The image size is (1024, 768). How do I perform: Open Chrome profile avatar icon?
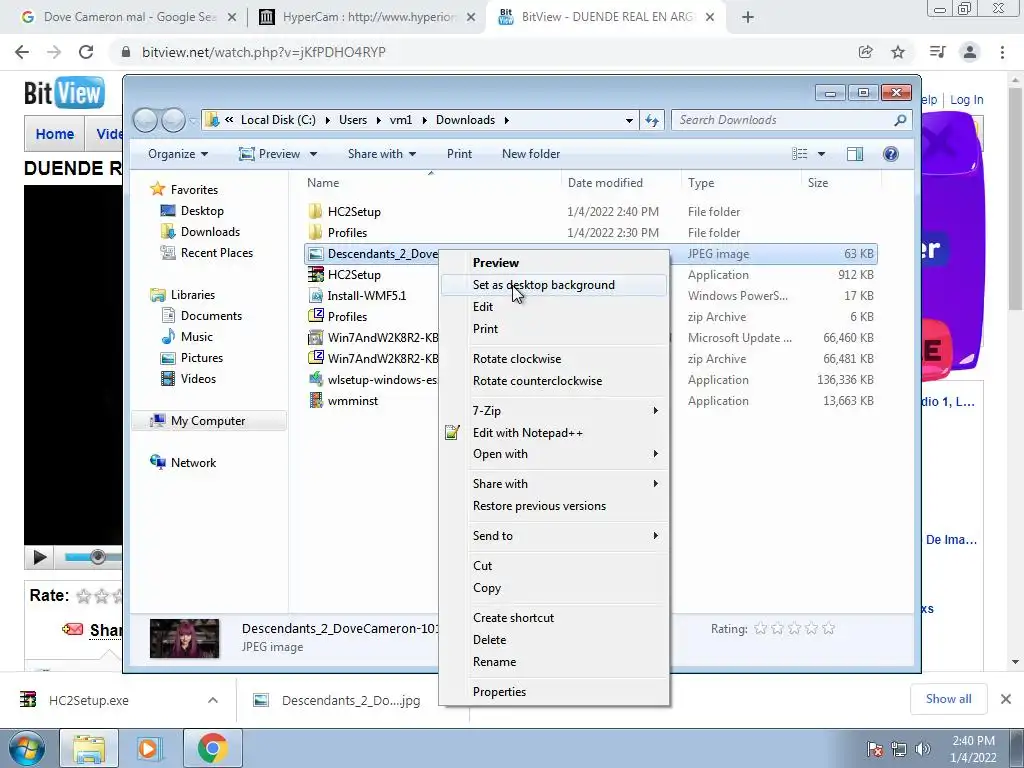click(970, 52)
